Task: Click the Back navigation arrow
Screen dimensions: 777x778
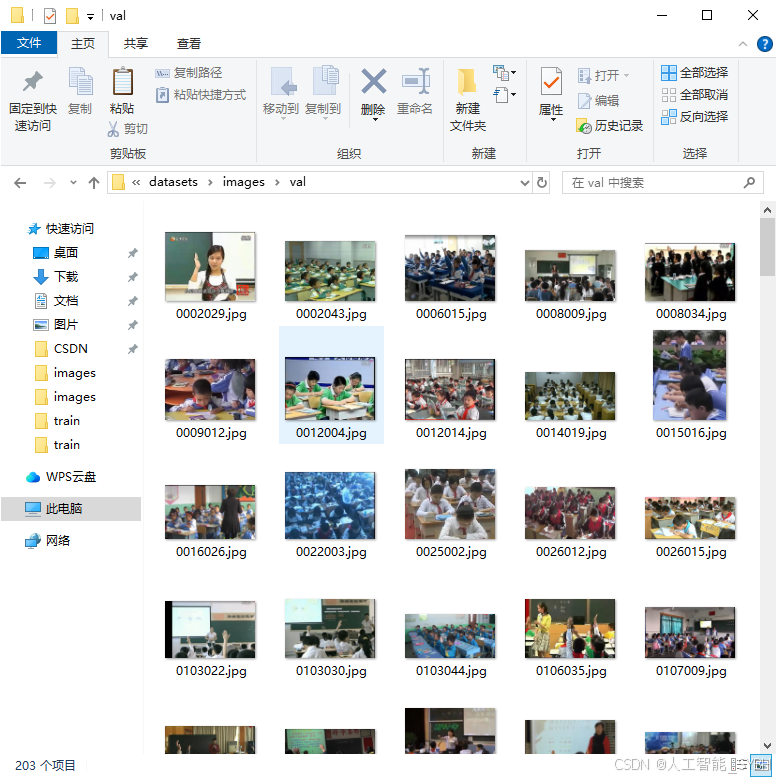Action: click(20, 183)
